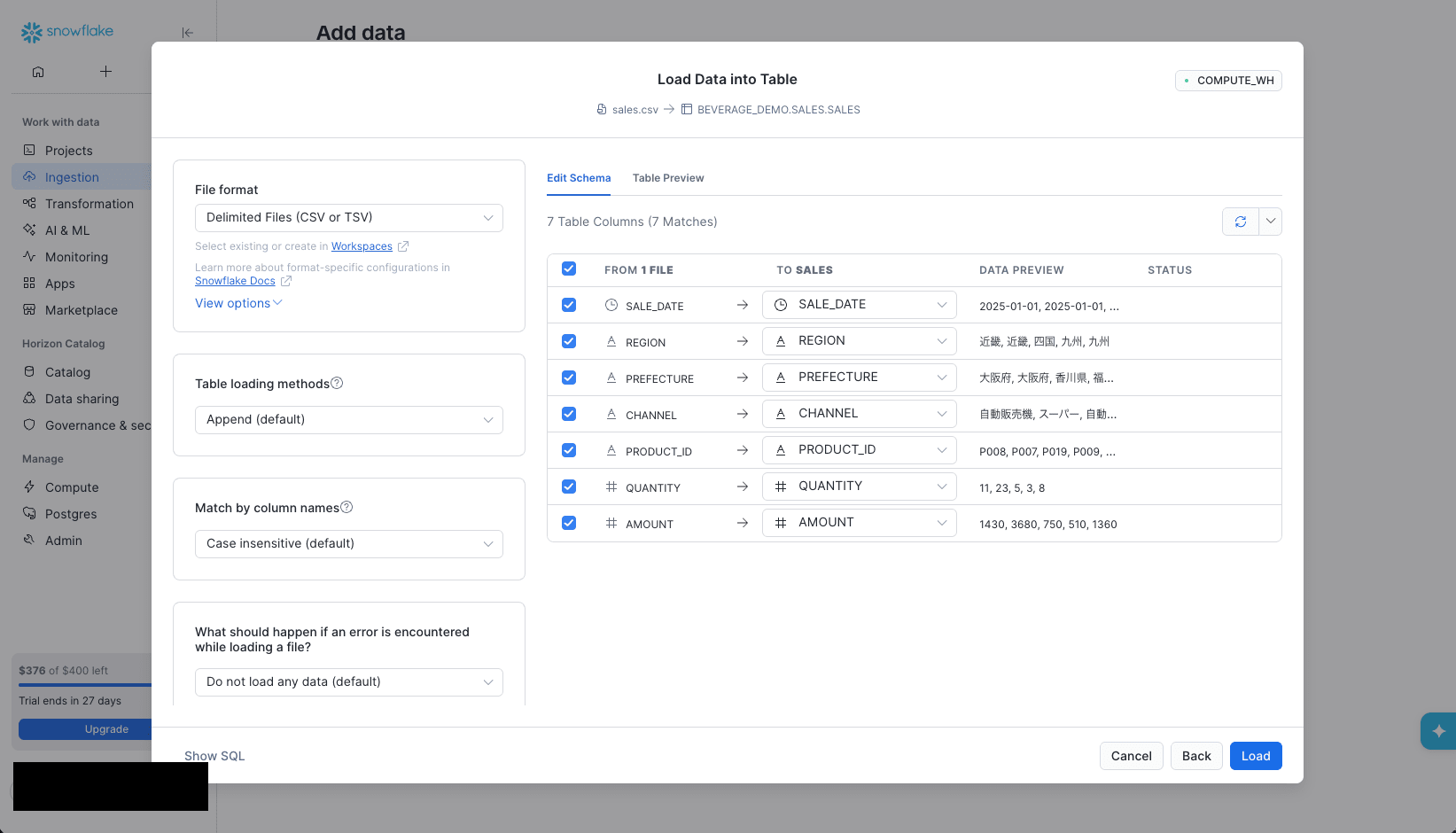The width and height of the screenshot is (1456, 833).
Task: Open the File format Delimited Files dropdown
Action: (x=349, y=218)
